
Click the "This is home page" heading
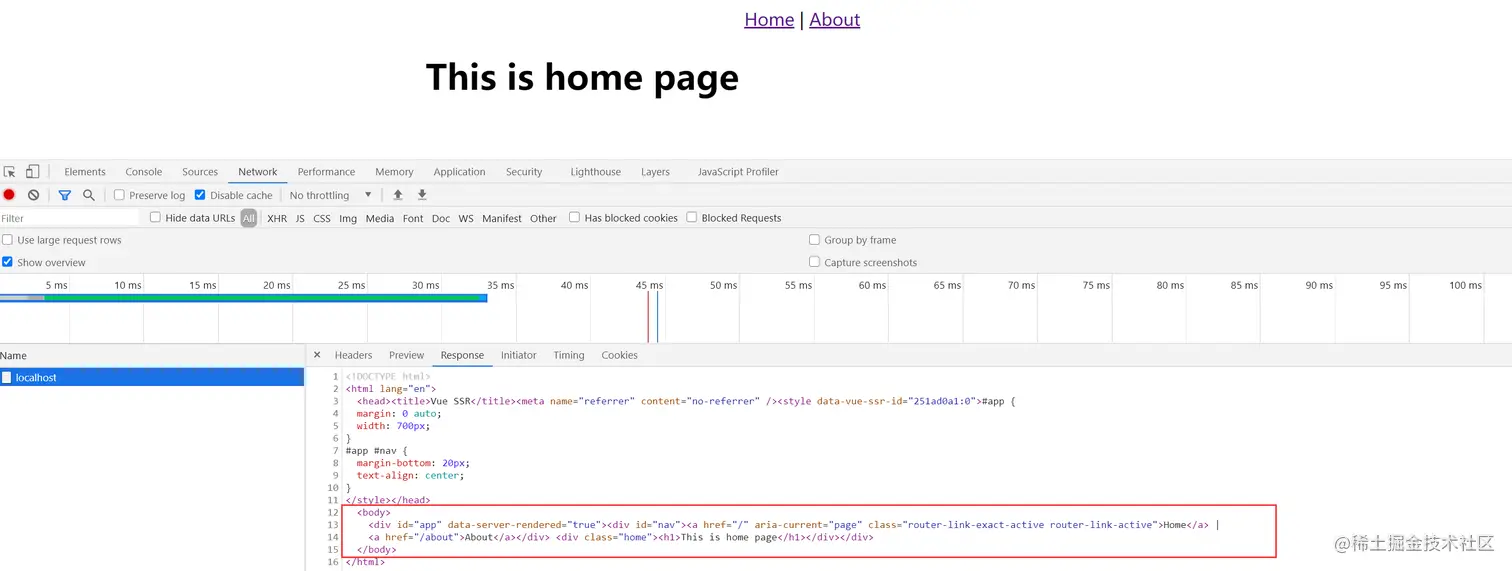[582, 77]
